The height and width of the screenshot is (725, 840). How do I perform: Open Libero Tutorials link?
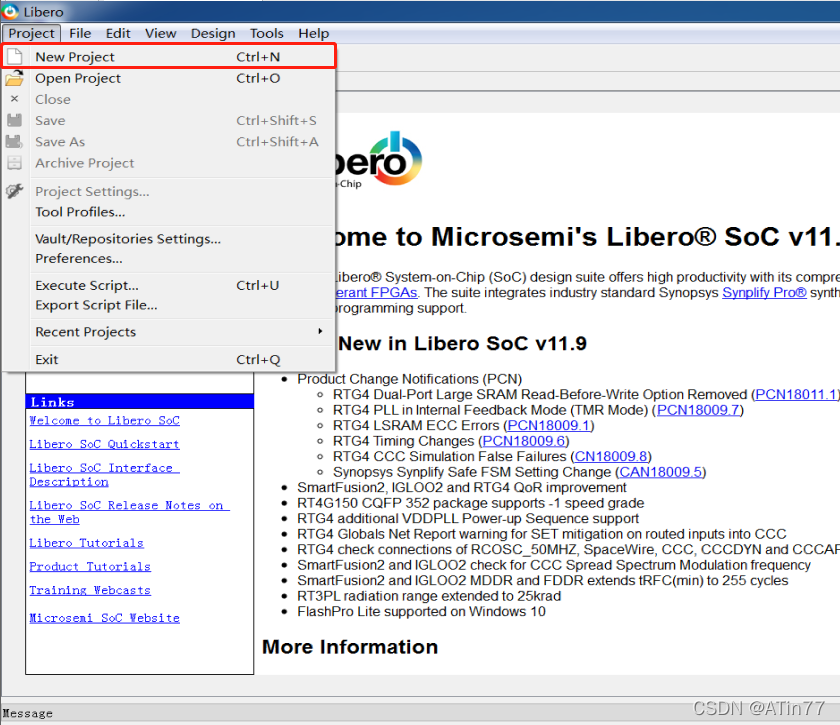tap(86, 543)
